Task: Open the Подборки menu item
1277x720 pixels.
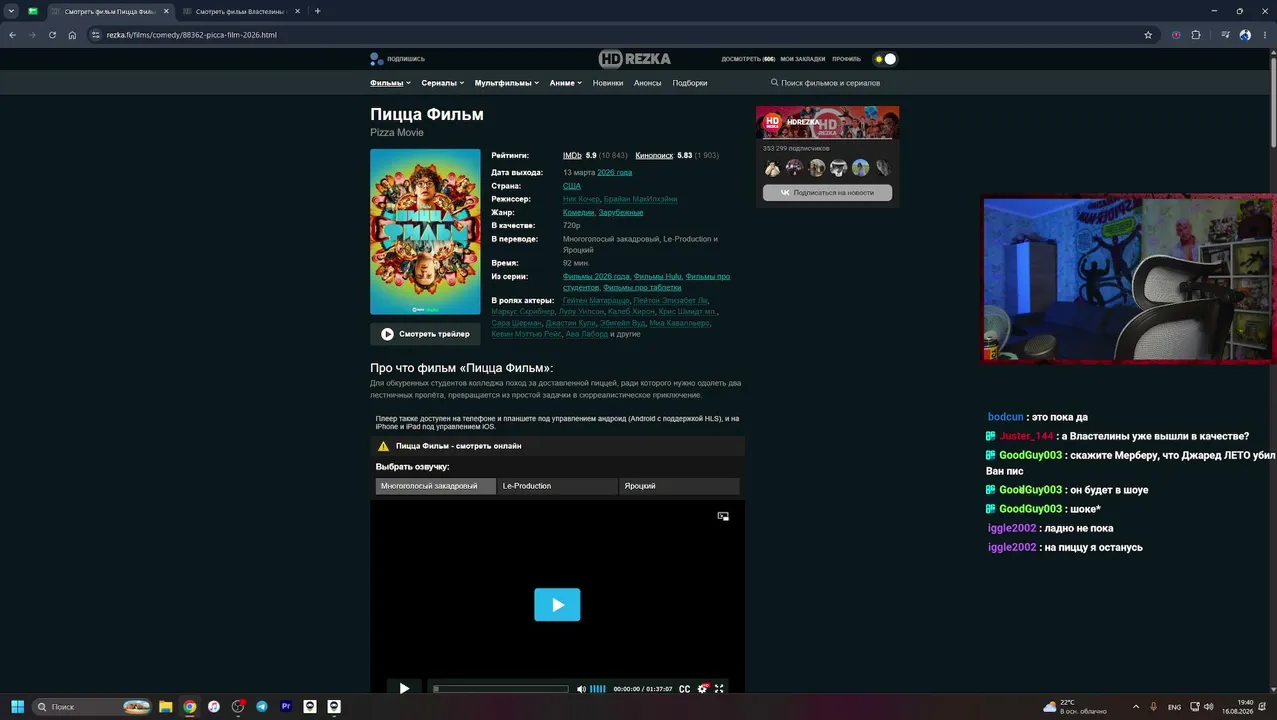Action: coord(690,83)
